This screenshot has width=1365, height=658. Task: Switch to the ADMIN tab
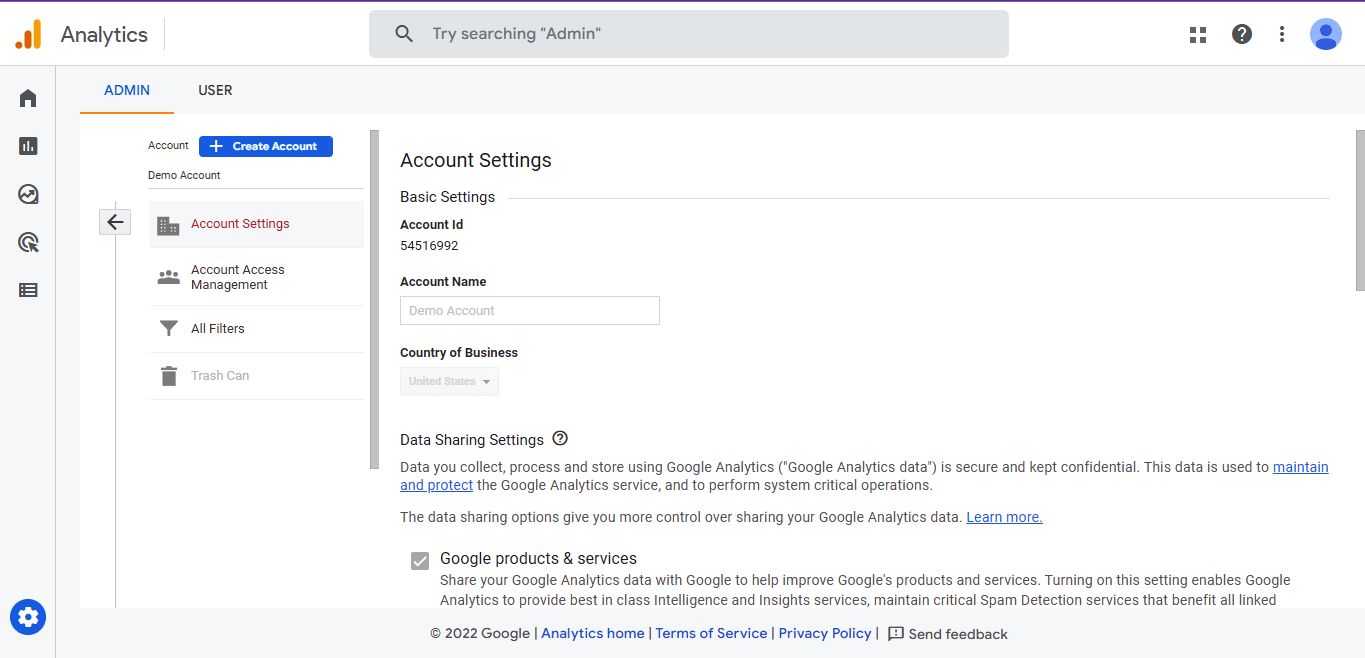127,90
